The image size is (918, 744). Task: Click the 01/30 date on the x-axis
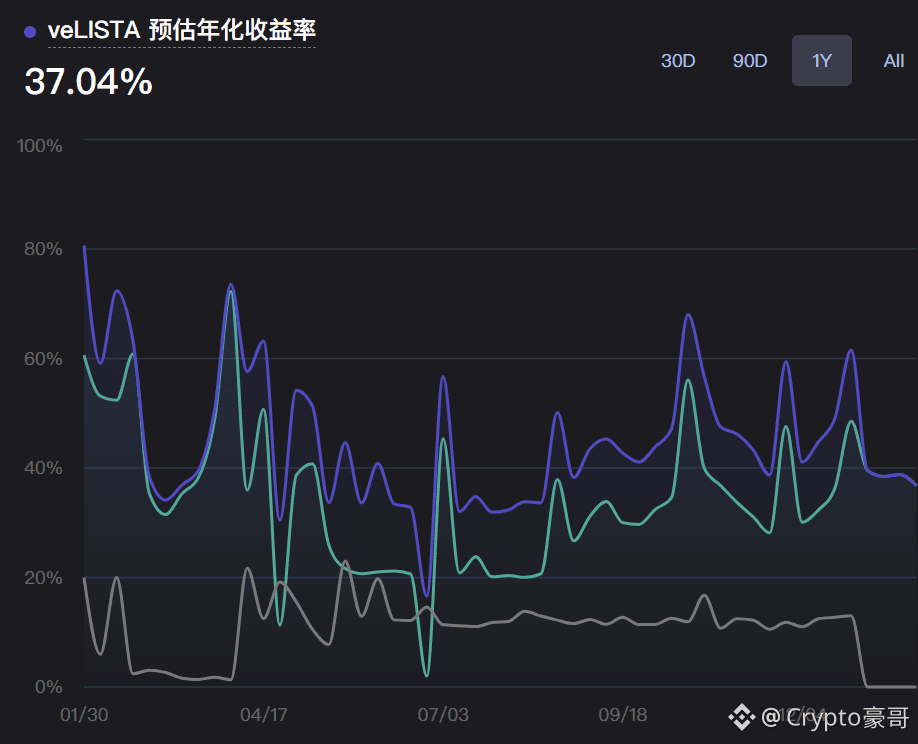pyautogui.click(x=84, y=715)
